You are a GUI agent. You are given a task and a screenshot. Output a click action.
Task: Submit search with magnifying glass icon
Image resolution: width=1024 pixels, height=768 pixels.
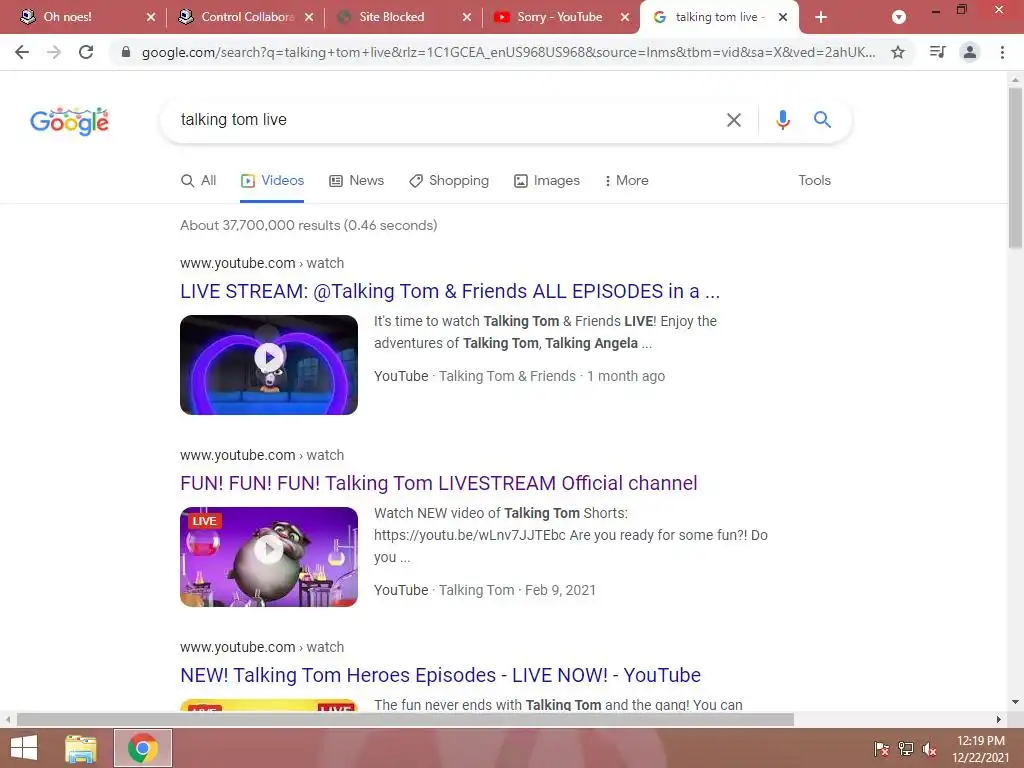point(822,120)
